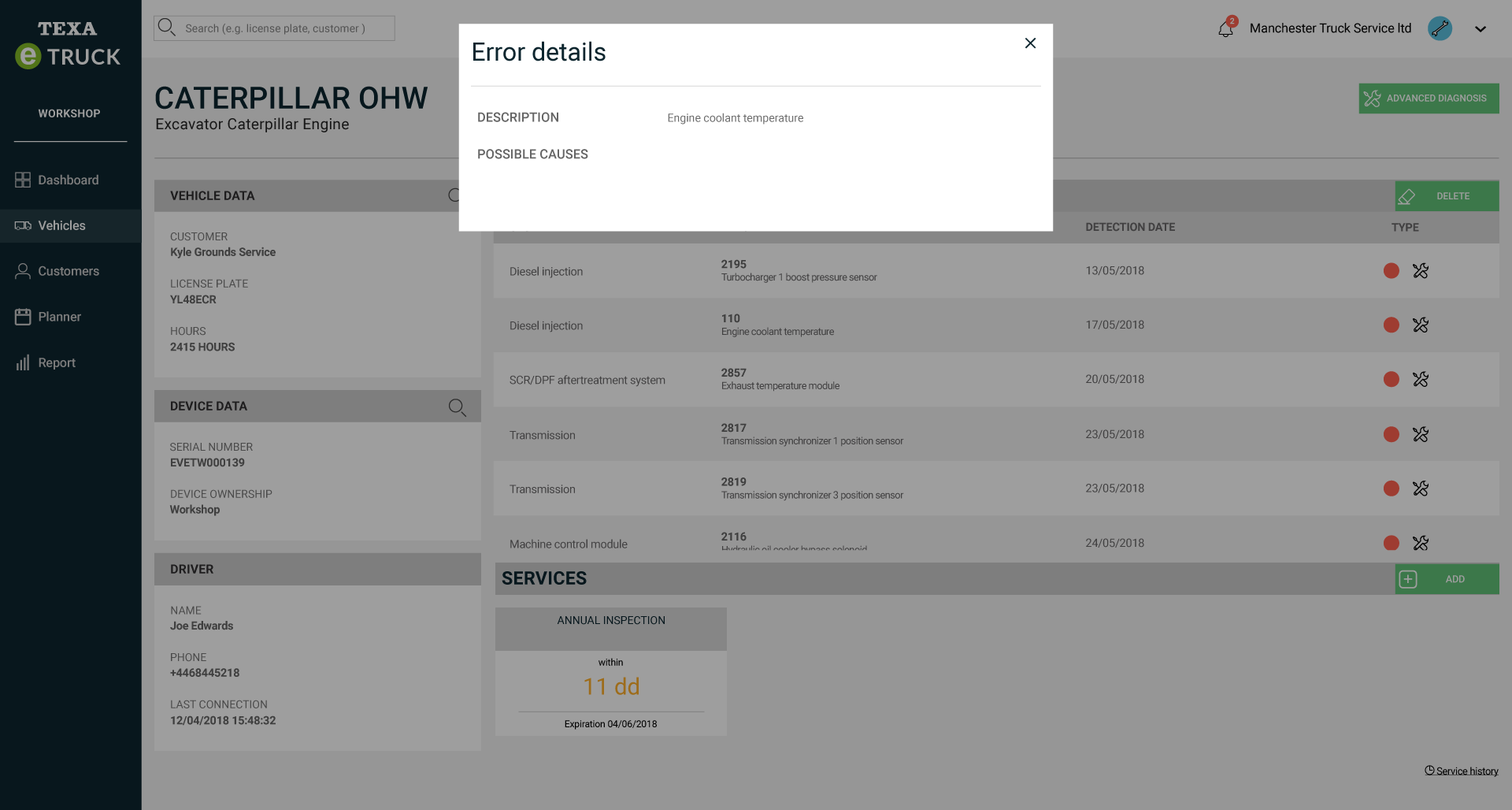This screenshot has height=810, width=1512.
Task: Click customer name Kyle Grounds Service
Action: coord(223,252)
